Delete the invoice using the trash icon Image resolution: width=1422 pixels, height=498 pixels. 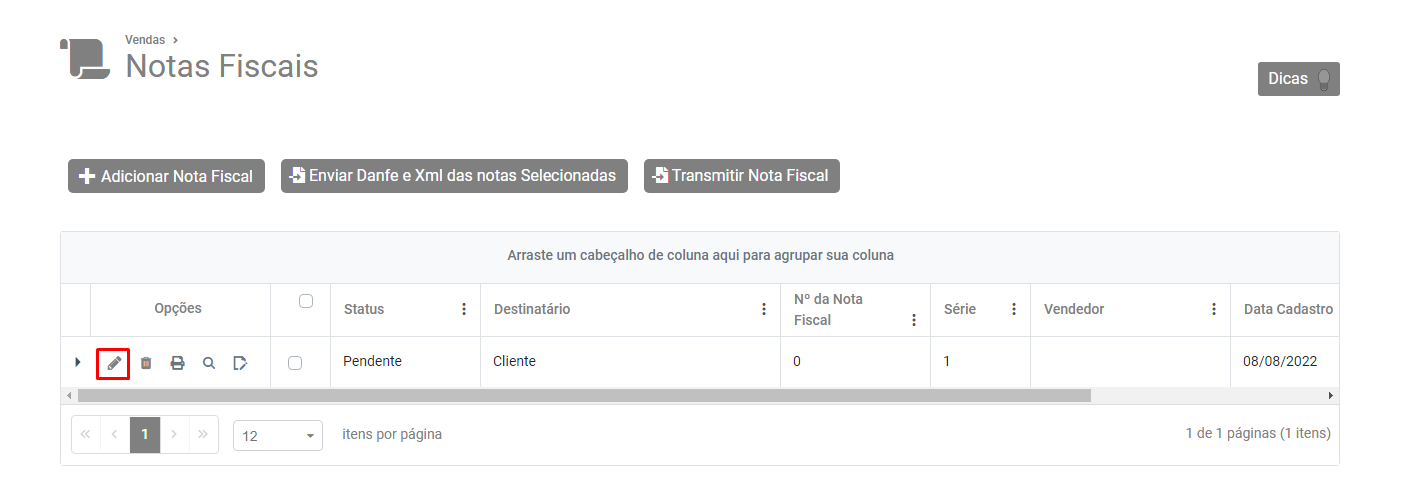coord(146,363)
